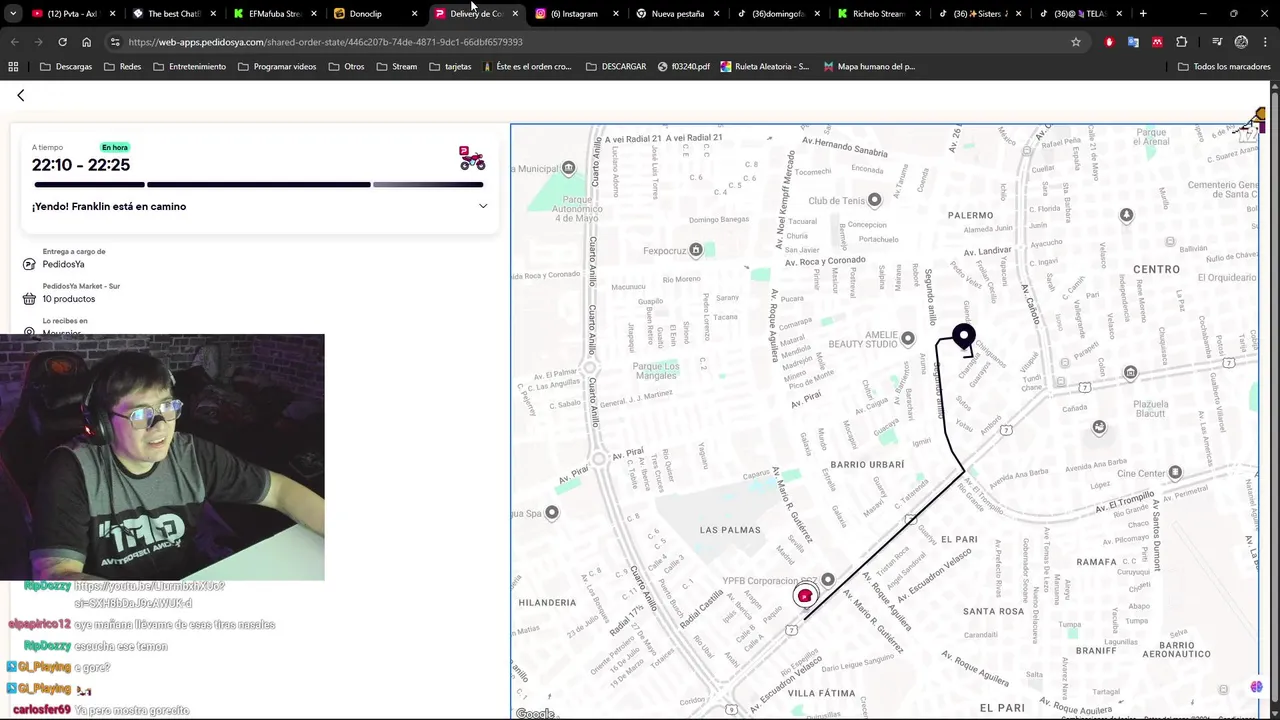Reload the page with the refresh button
Viewport: 1280px width, 720px height.
(x=62, y=42)
